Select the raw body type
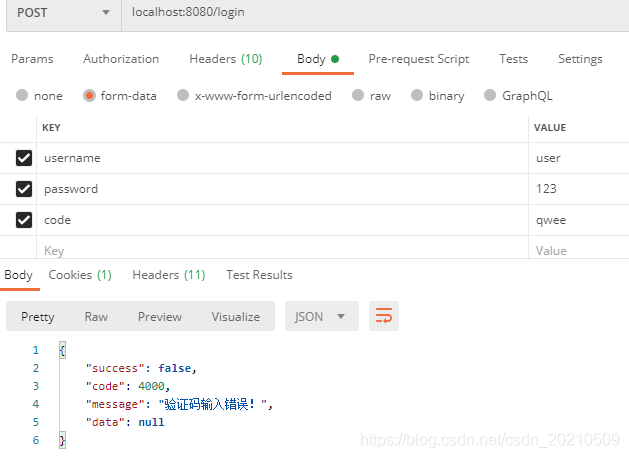This screenshot has width=629, height=458. (x=358, y=95)
